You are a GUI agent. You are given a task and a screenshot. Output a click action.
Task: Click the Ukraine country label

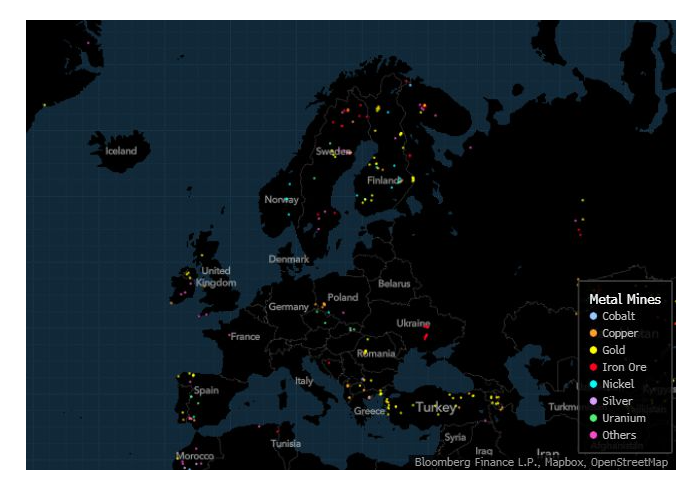tap(413, 323)
